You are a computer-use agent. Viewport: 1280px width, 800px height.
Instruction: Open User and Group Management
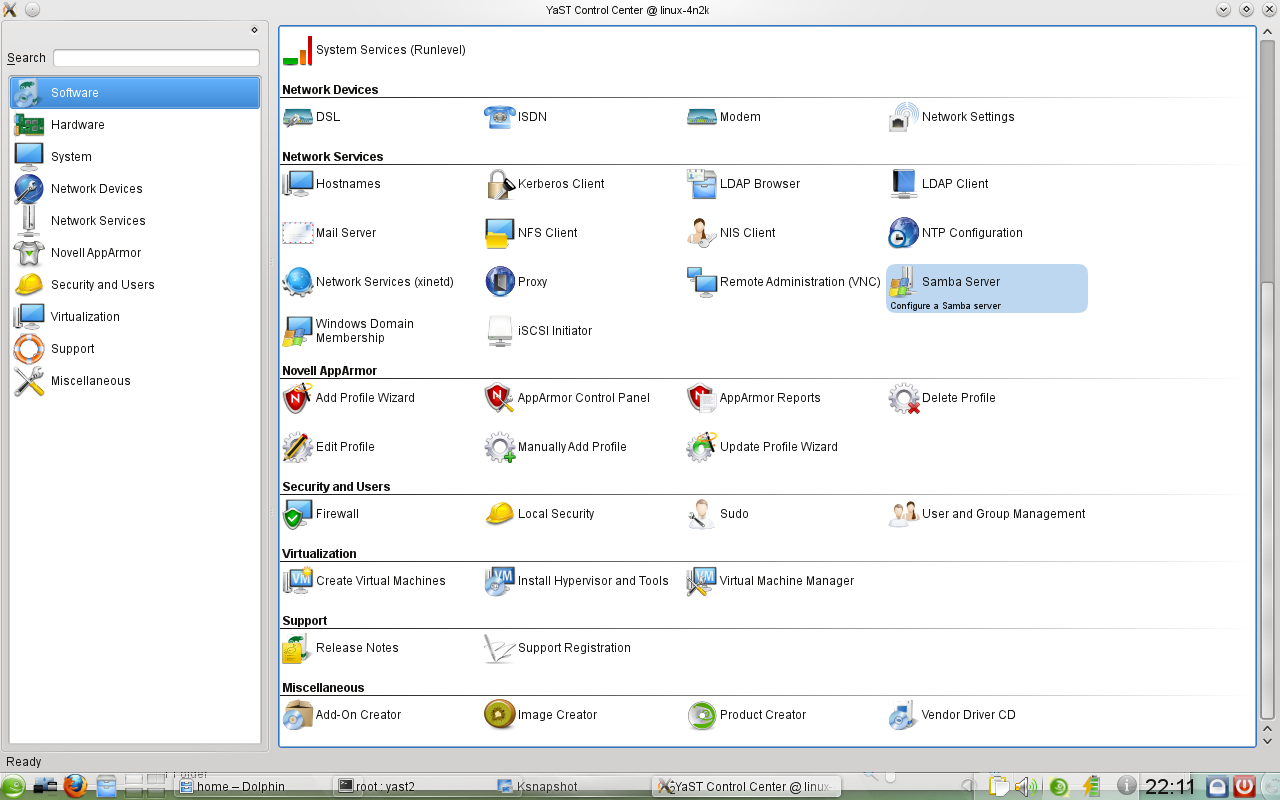point(987,514)
